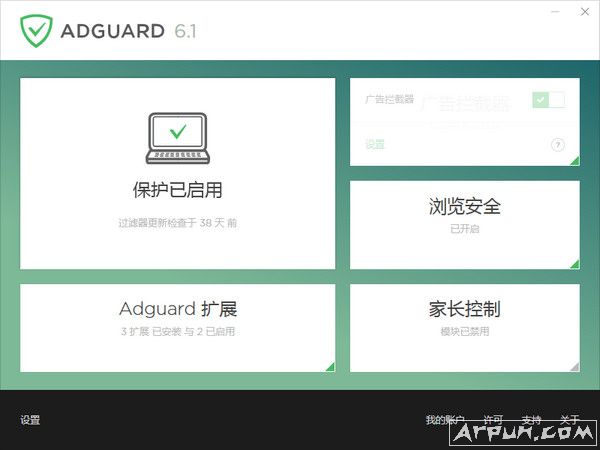Close the Adguard window
The width and height of the screenshot is (600, 450).
coord(585,12)
